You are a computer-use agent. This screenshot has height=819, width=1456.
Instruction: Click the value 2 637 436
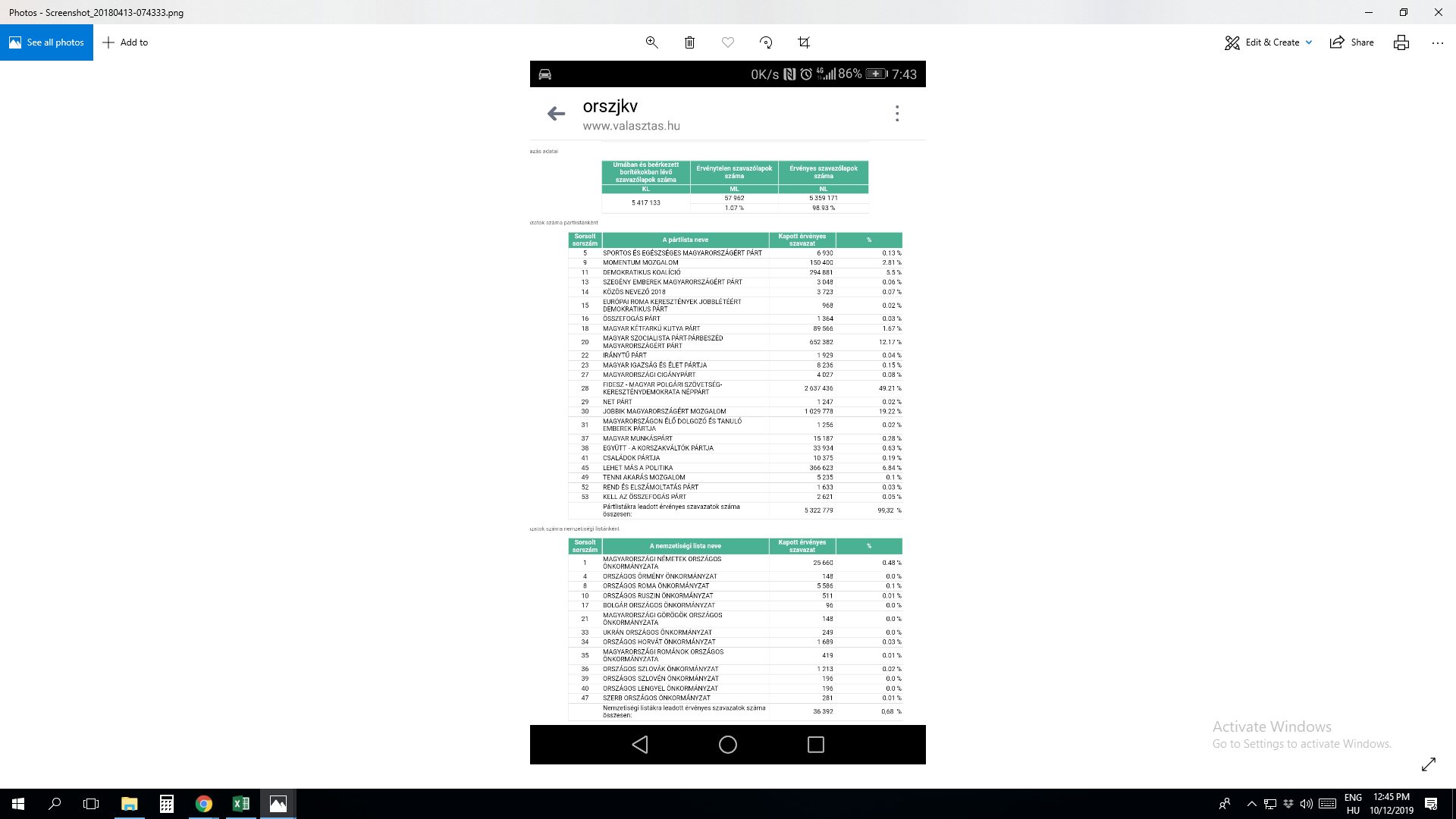818,388
